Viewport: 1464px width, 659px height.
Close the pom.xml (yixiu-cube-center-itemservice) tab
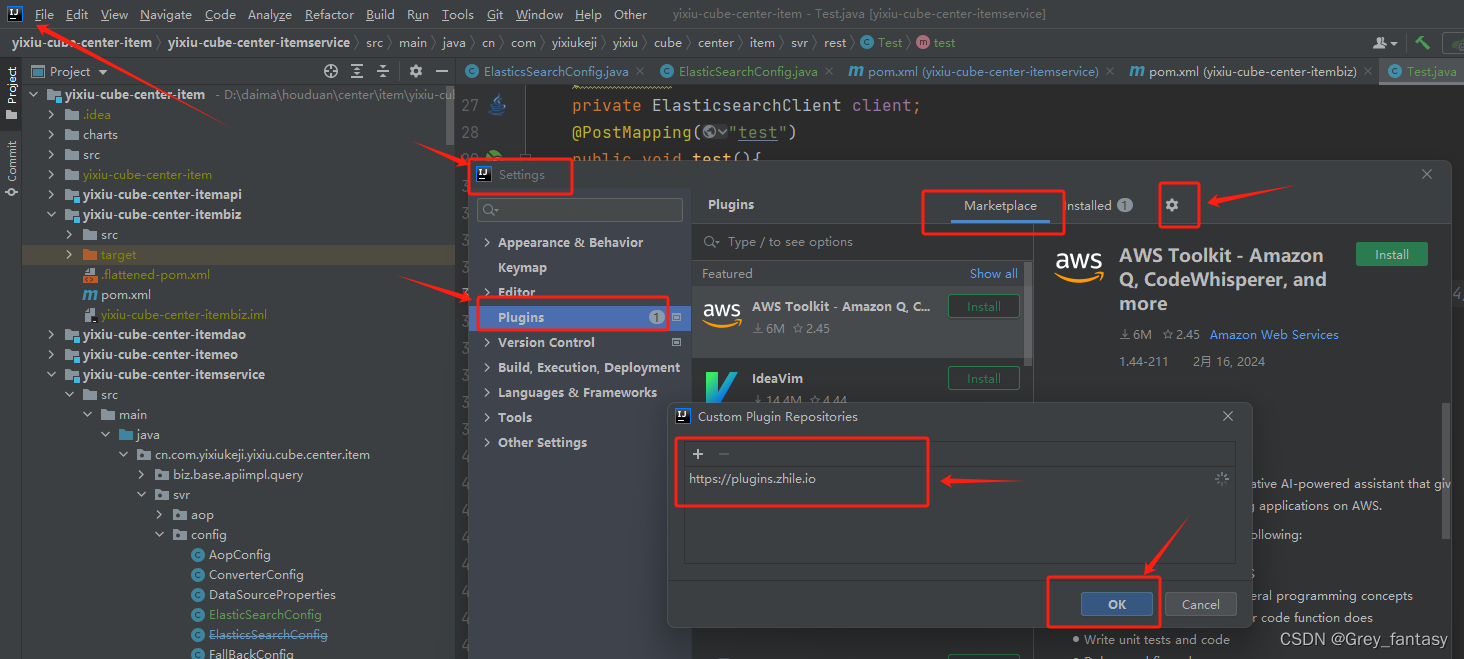1110,72
